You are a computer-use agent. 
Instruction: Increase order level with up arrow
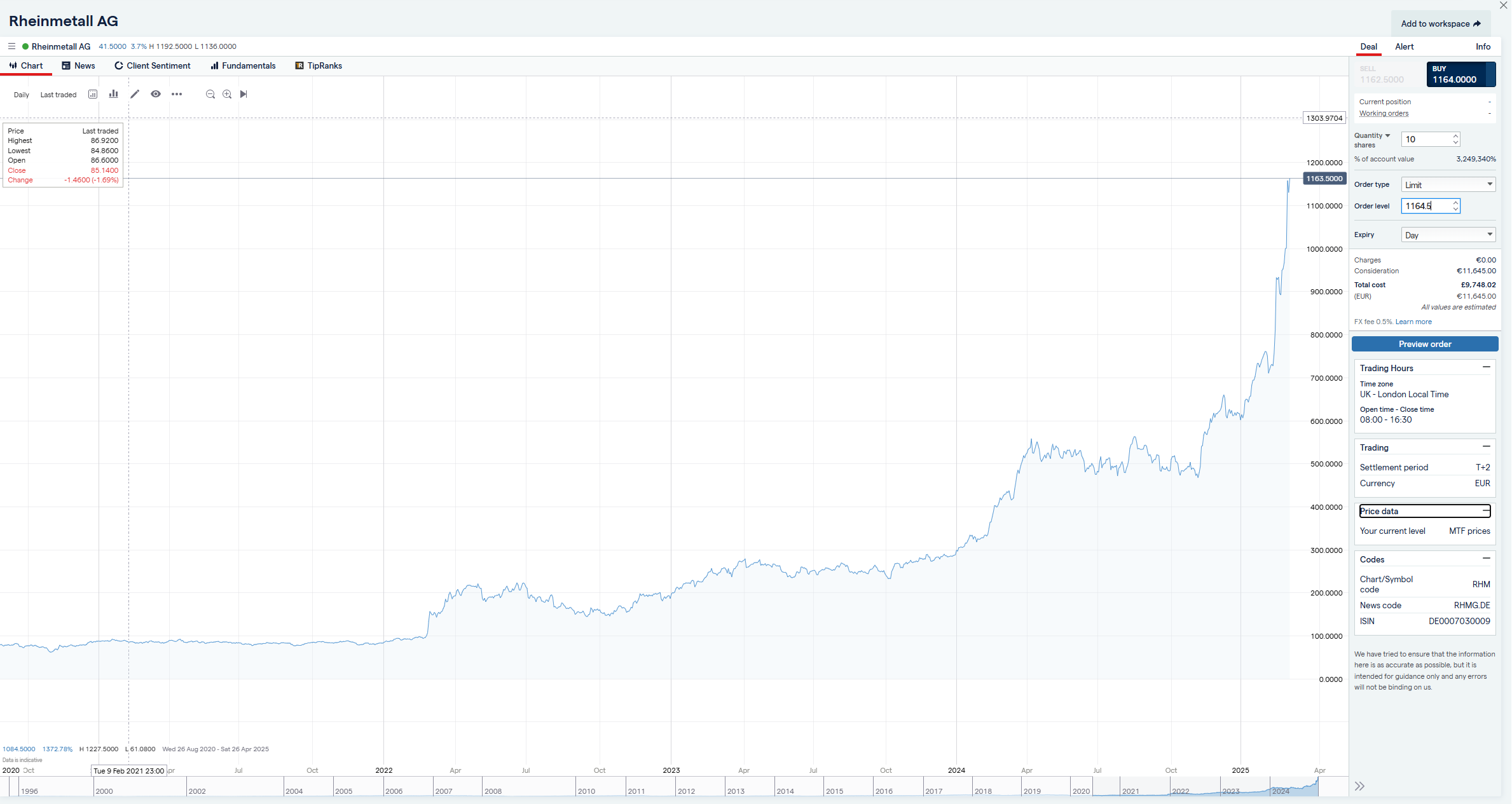pos(1455,203)
